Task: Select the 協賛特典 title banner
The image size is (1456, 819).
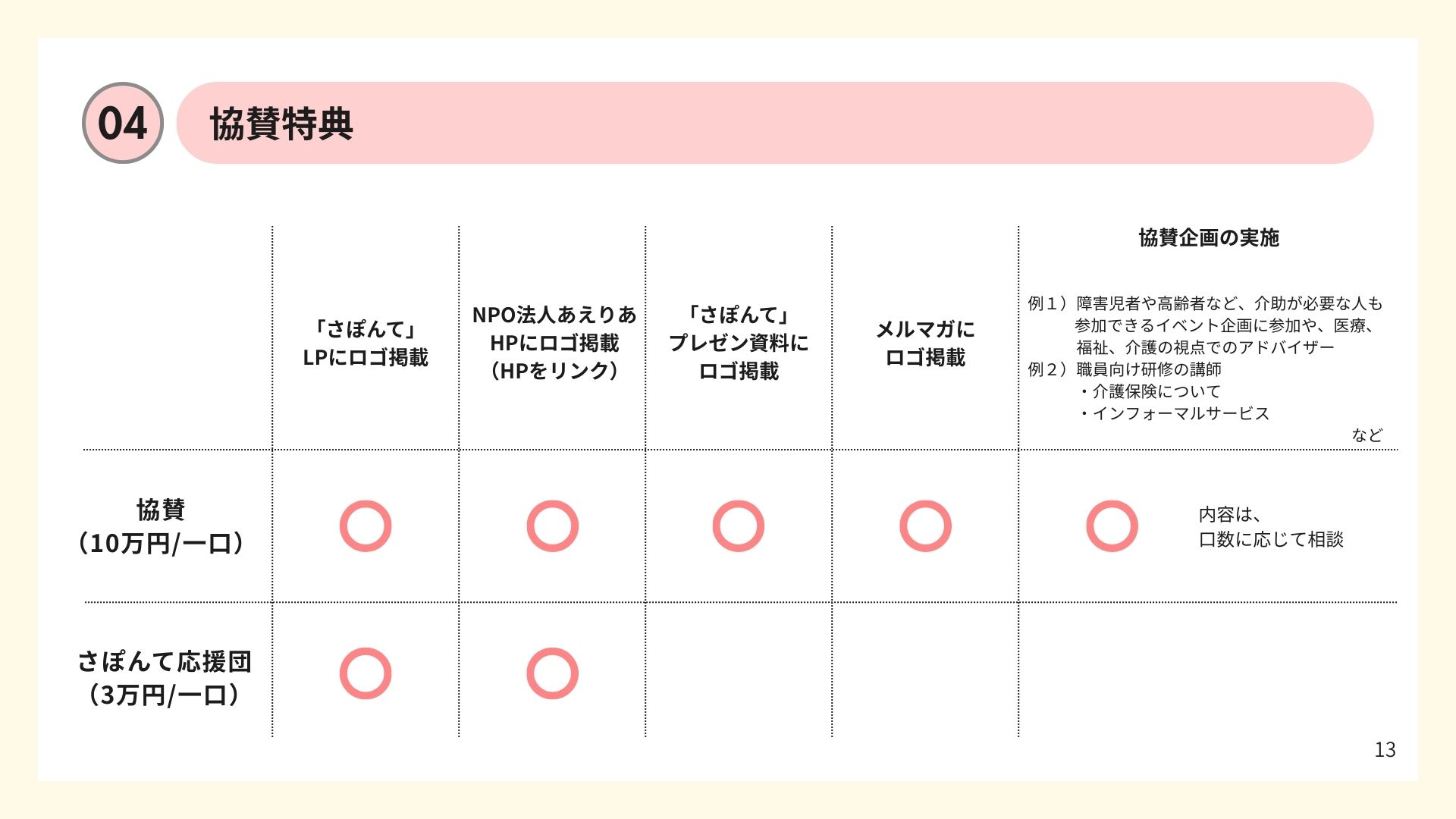Action: [x=773, y=123]
